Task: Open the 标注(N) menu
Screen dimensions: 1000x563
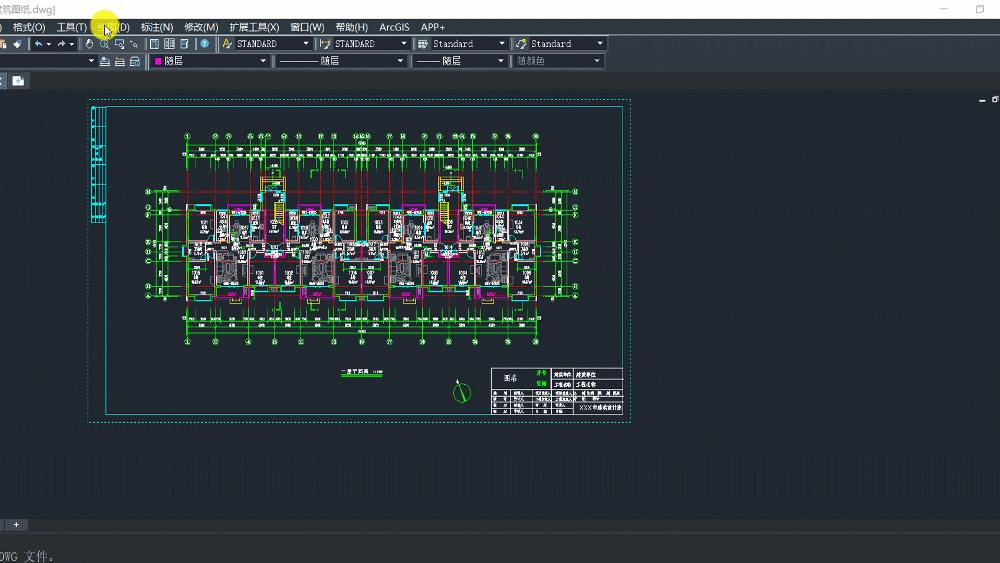Action: (x=156, y=27)
